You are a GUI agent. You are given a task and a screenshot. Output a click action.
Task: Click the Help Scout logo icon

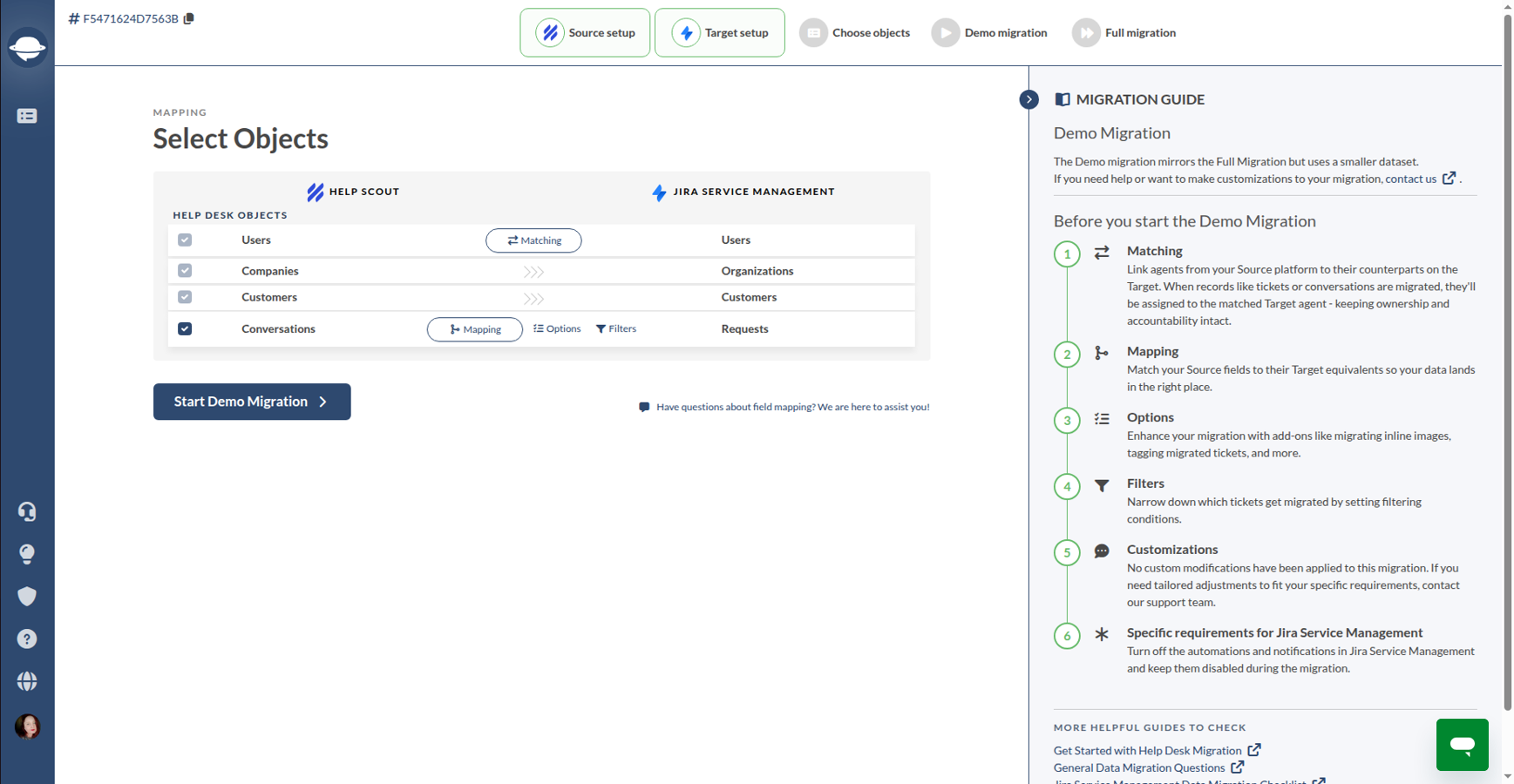[316, 192]
